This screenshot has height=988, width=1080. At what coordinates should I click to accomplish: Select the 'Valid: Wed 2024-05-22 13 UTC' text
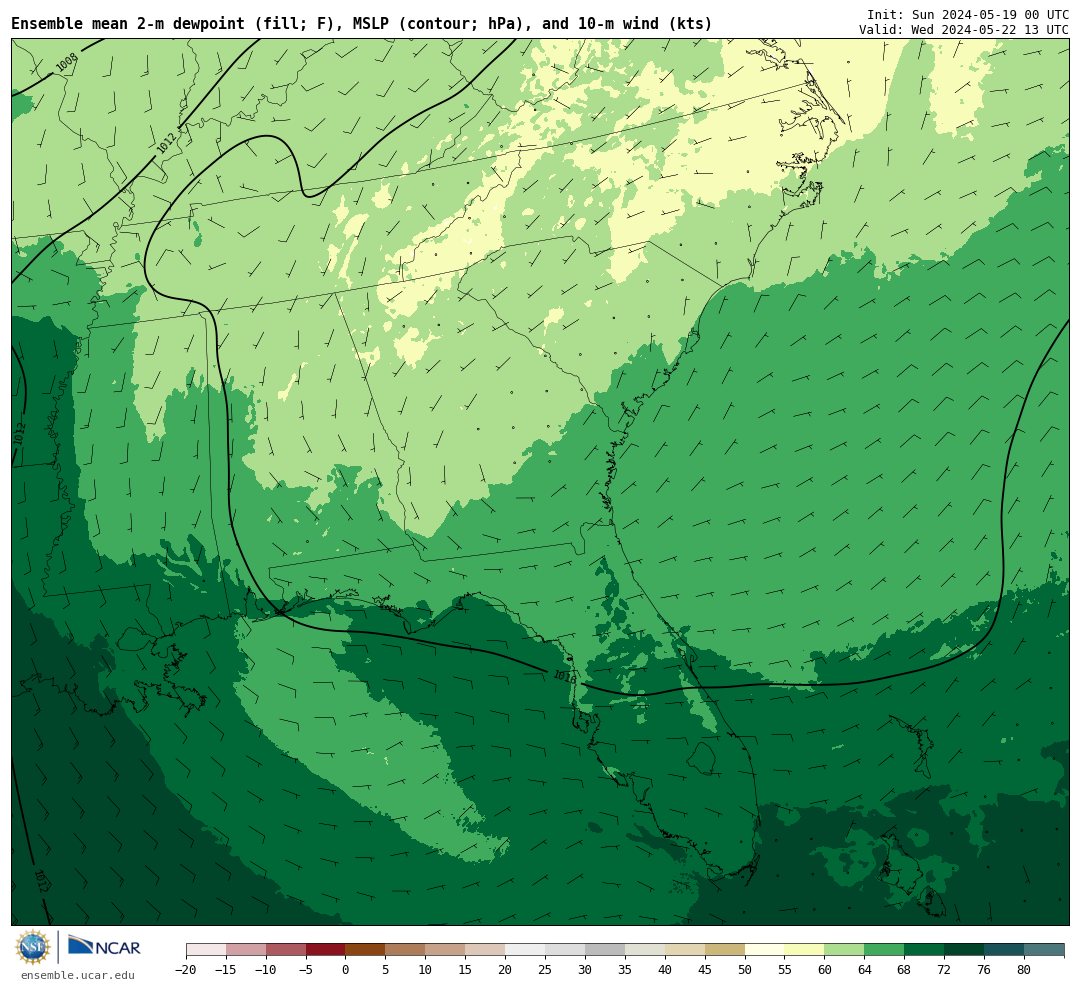[x=964, y=30]
